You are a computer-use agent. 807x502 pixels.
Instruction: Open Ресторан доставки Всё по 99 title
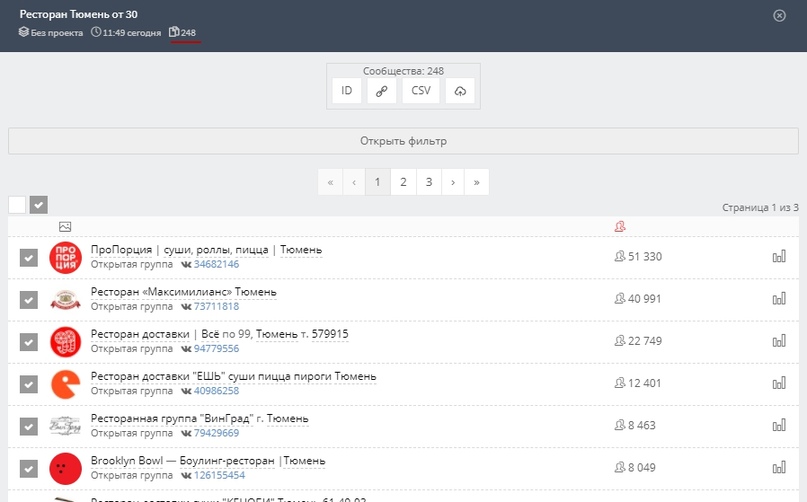coord(220,334)
